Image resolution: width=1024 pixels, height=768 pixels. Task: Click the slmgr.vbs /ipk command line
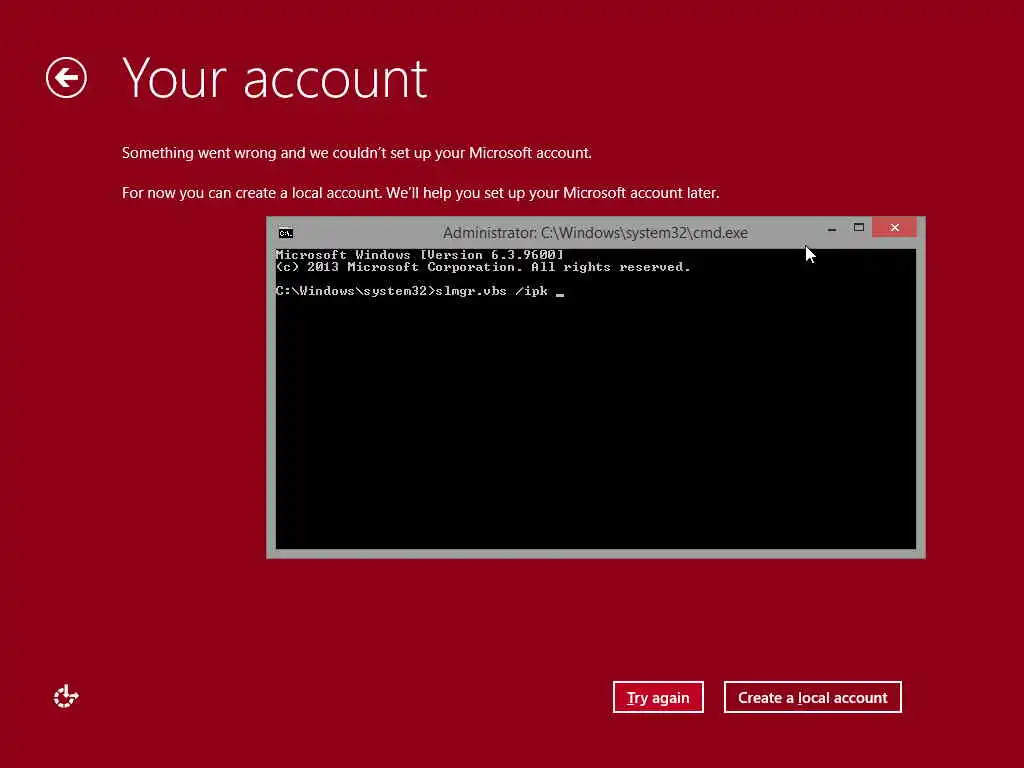420,291
